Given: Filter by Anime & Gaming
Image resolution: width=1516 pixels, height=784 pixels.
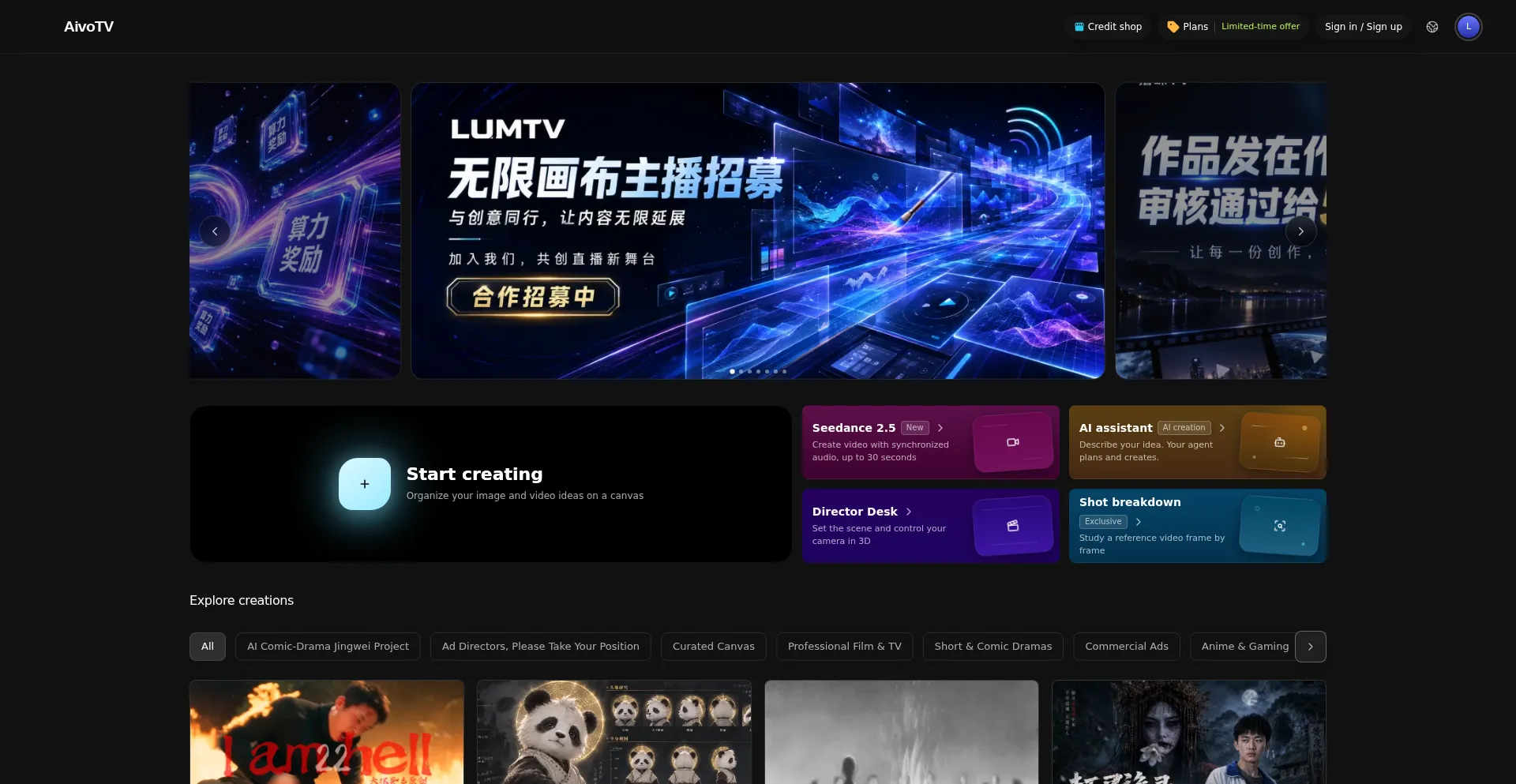Looking at the screenshot, I should pos(1244,647).
